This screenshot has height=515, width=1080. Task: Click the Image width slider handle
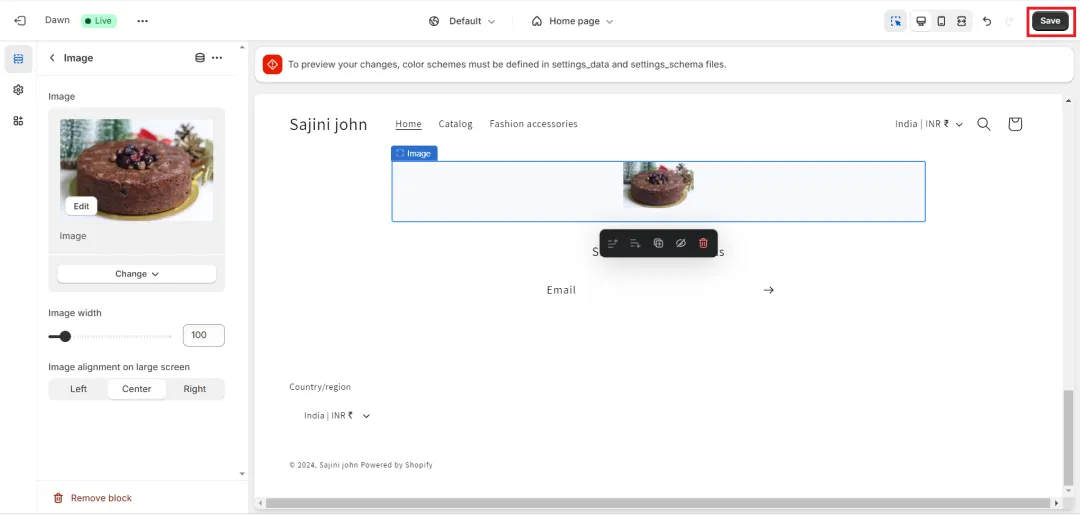pyautogui.click(x=65, y=336)
